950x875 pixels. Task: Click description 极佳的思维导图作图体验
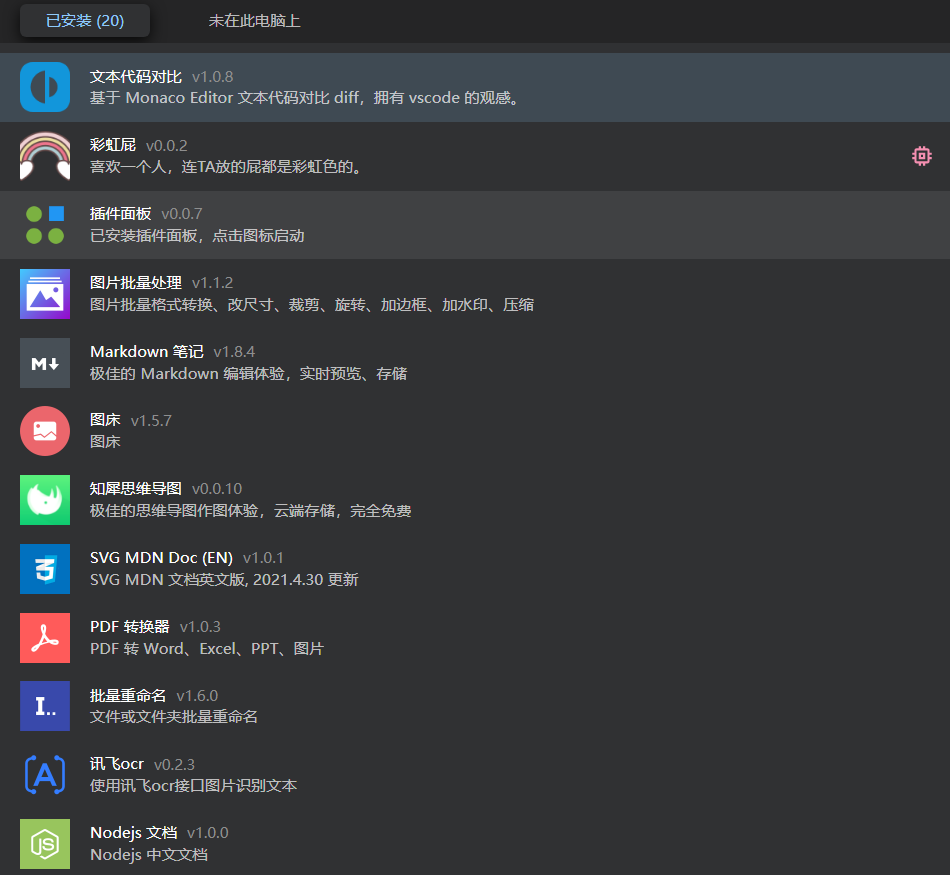click(251, 511)
